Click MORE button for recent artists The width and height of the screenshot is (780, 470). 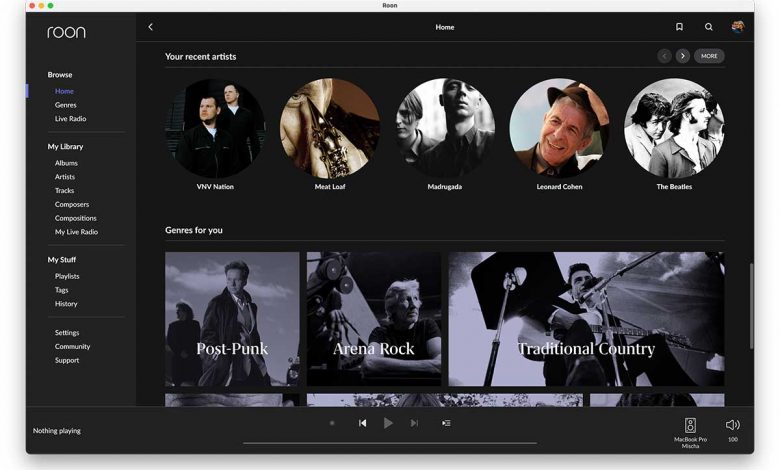[x=709, y=56]
